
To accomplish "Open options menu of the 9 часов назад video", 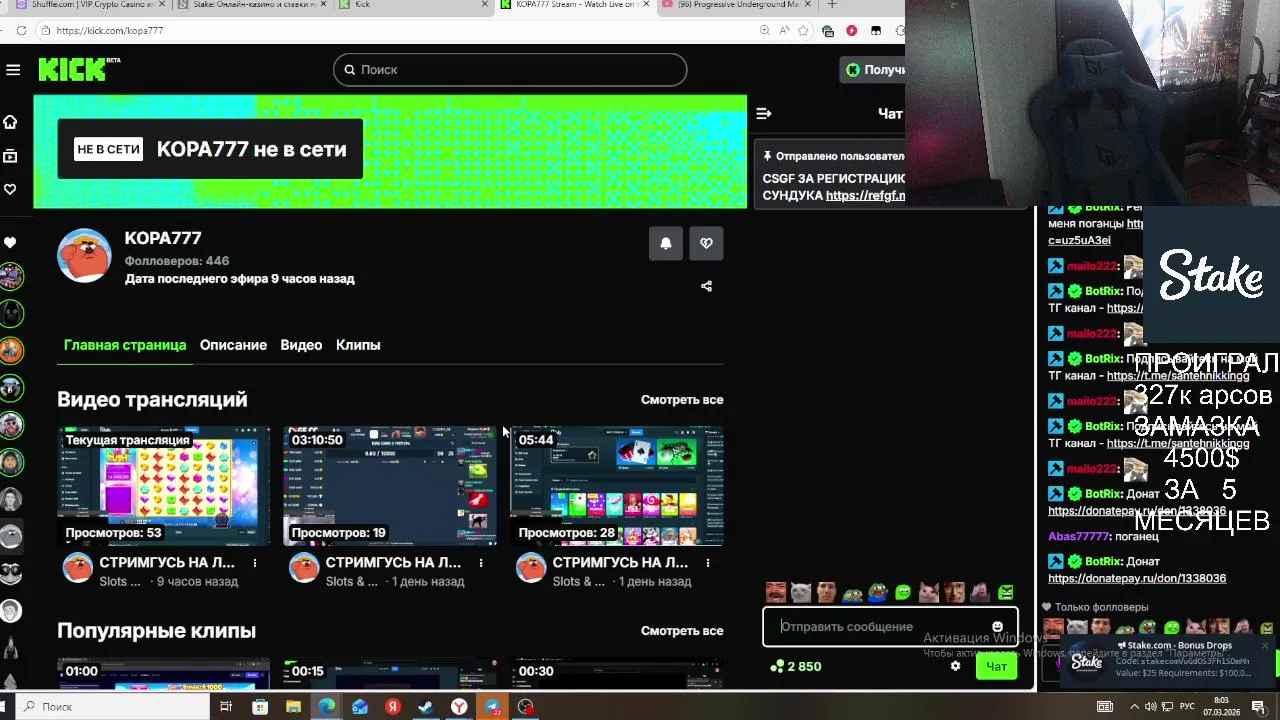I will (255, 563).
